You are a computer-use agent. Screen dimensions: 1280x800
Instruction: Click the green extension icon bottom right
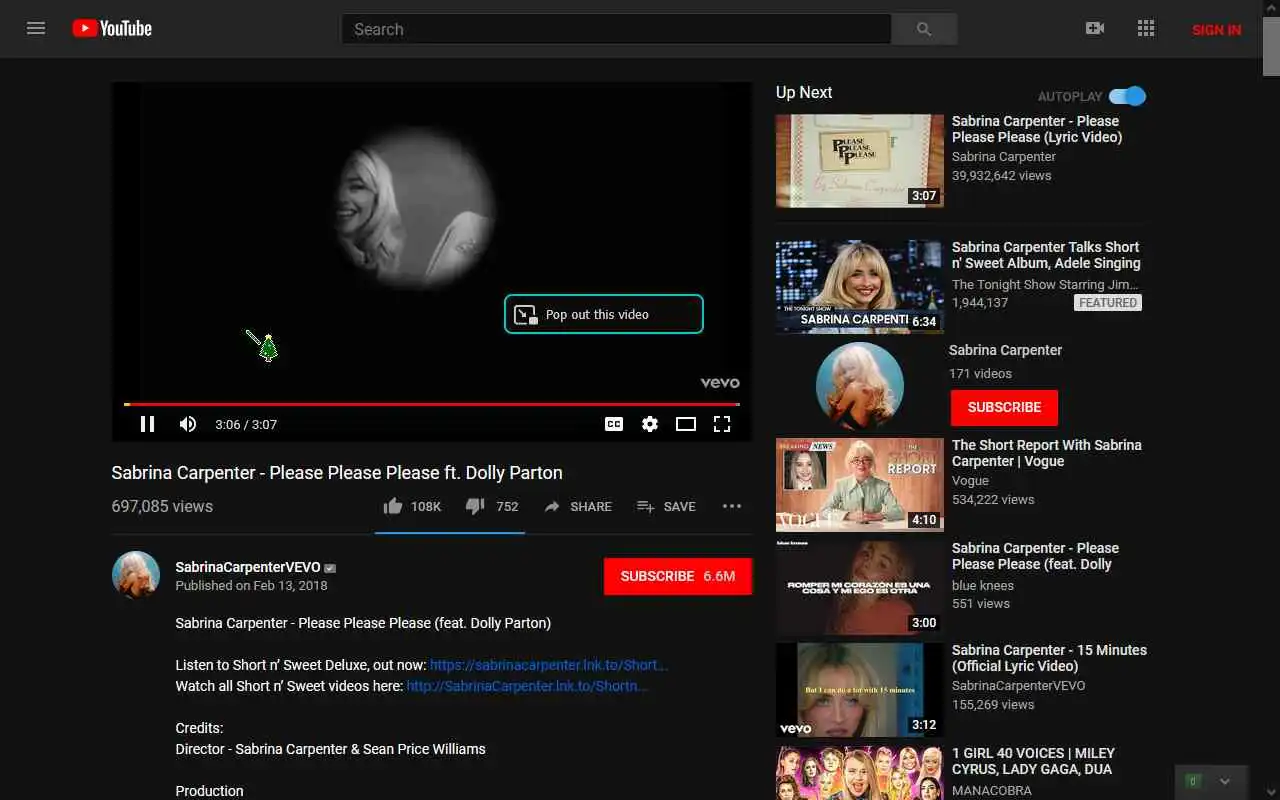pyautogui.click(x=1192, y=781)
